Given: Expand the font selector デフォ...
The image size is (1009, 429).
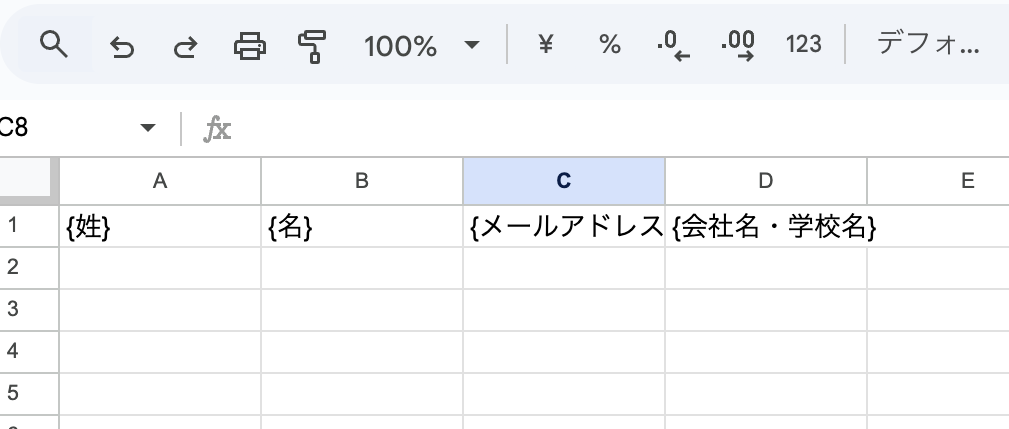Looking at the screenshot, I should pos(926,44).
